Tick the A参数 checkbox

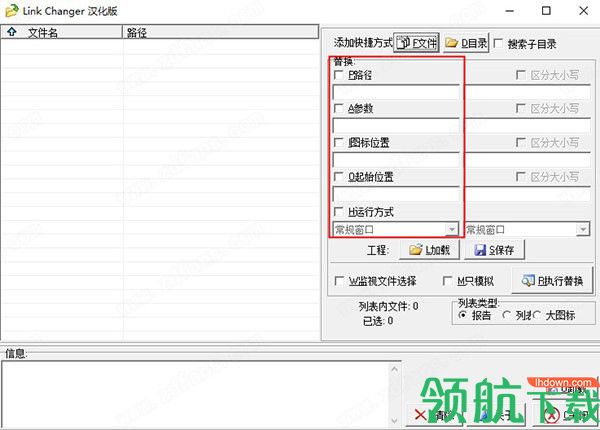coord(339,108)
